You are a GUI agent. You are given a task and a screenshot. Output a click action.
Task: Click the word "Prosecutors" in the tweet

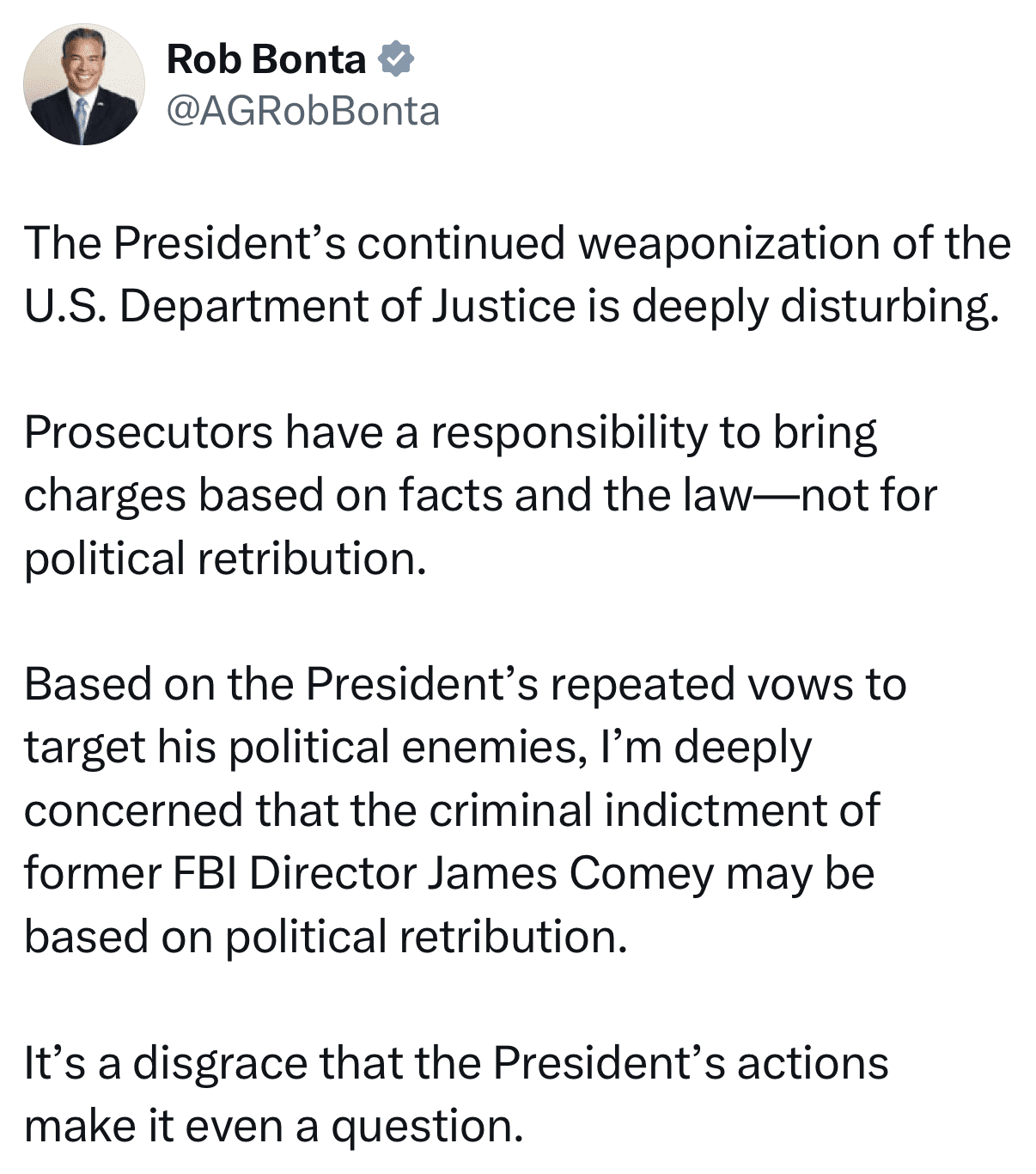pyautogui.click(x=148, y=432)
